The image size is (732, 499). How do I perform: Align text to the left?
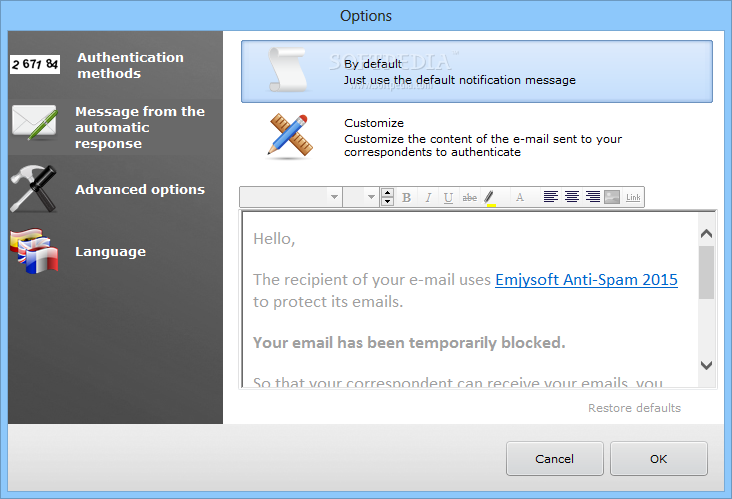pyautogui.click(x=551, y=198)
